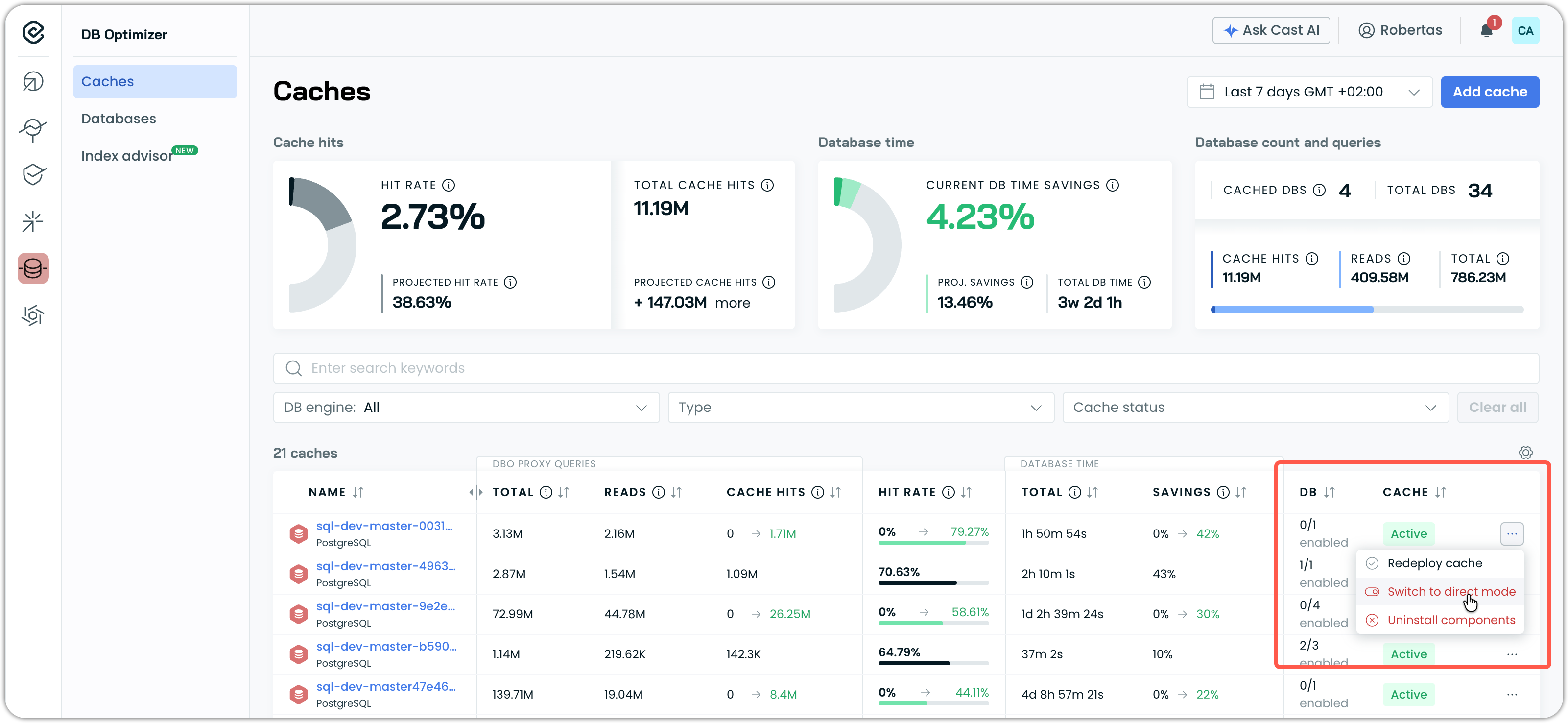Sort table by Savings column
Screen dimensions: 1568x723
click(x=1240, y=492)
